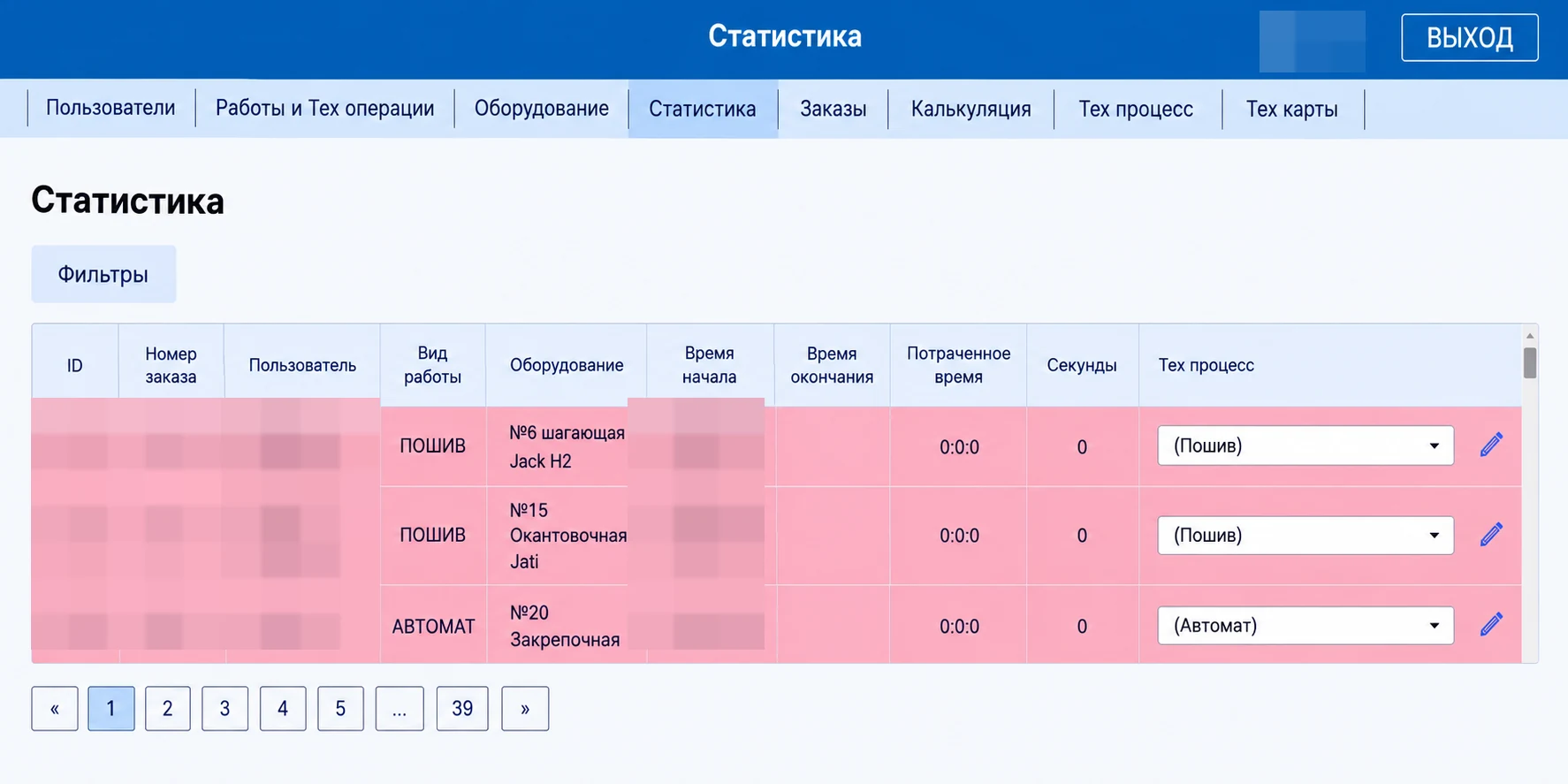Jump to last page 39
This screenshot has height=784, width=1568.
coord(462,709)
